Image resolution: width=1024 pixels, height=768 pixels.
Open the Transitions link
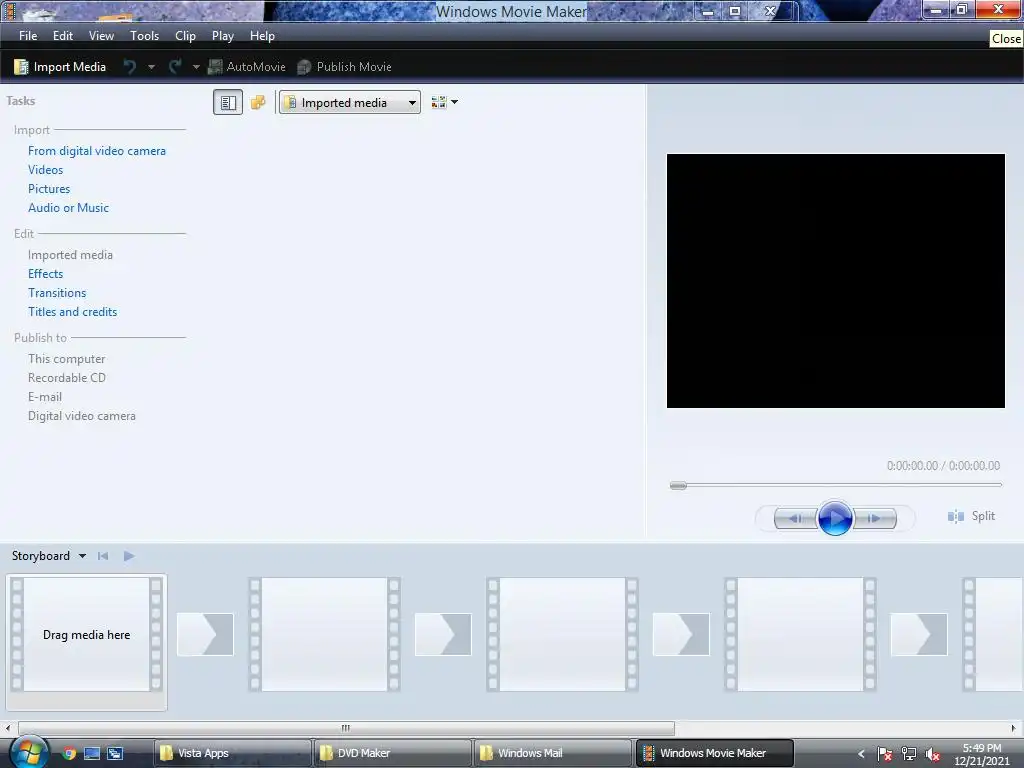(57, 293)
